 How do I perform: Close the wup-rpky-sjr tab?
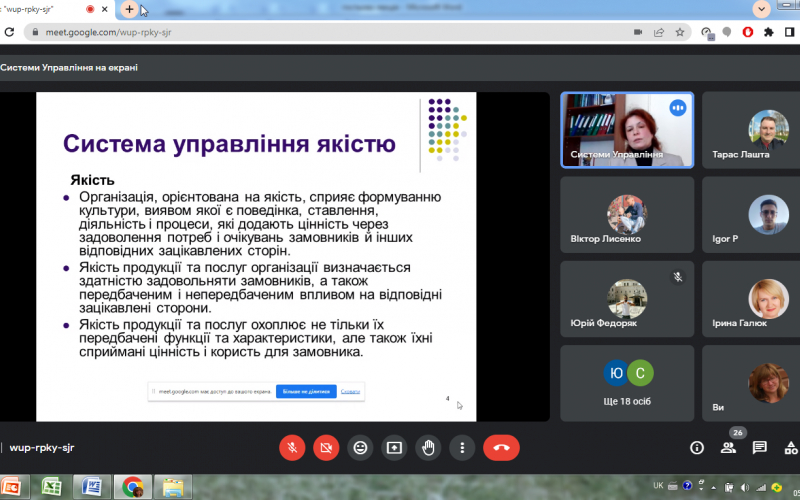pos(105,9)
